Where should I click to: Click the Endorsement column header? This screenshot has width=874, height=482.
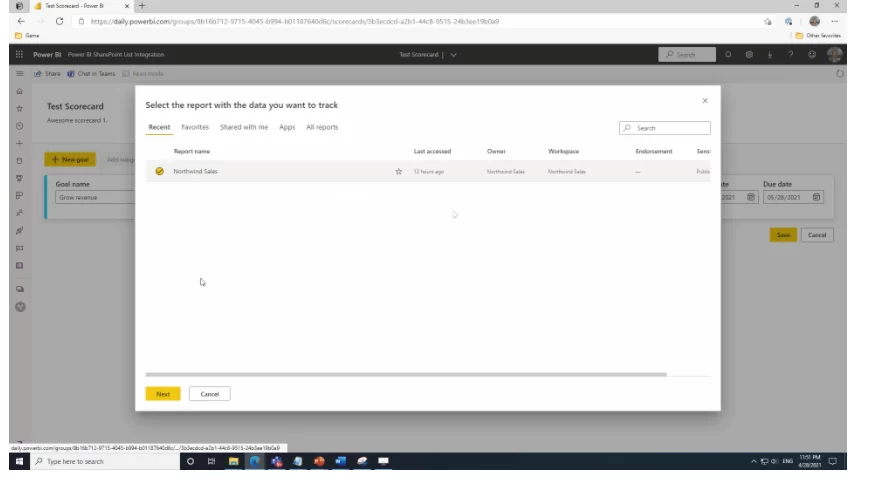pos(654,152)
